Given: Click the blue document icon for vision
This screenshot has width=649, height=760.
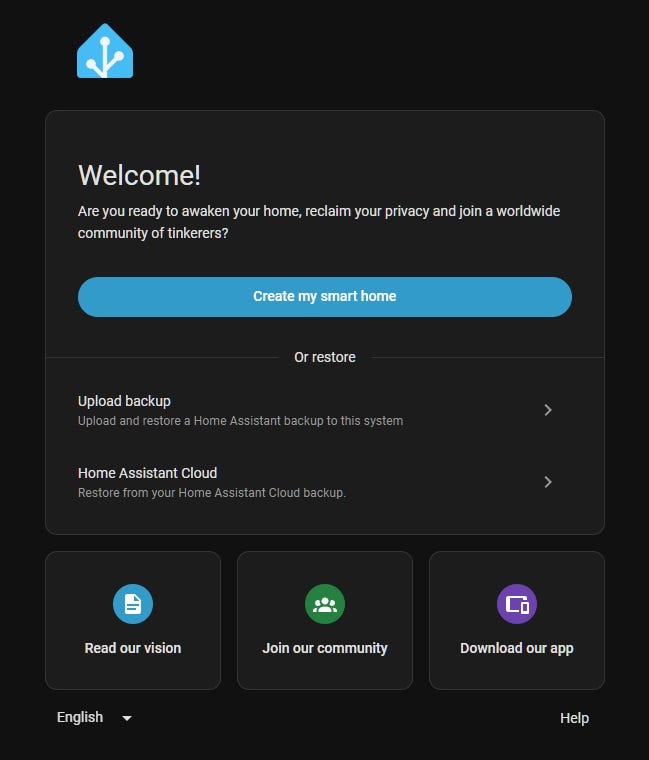Looking at the screenshot, I should pyautogui.click(x=133, y=604).
